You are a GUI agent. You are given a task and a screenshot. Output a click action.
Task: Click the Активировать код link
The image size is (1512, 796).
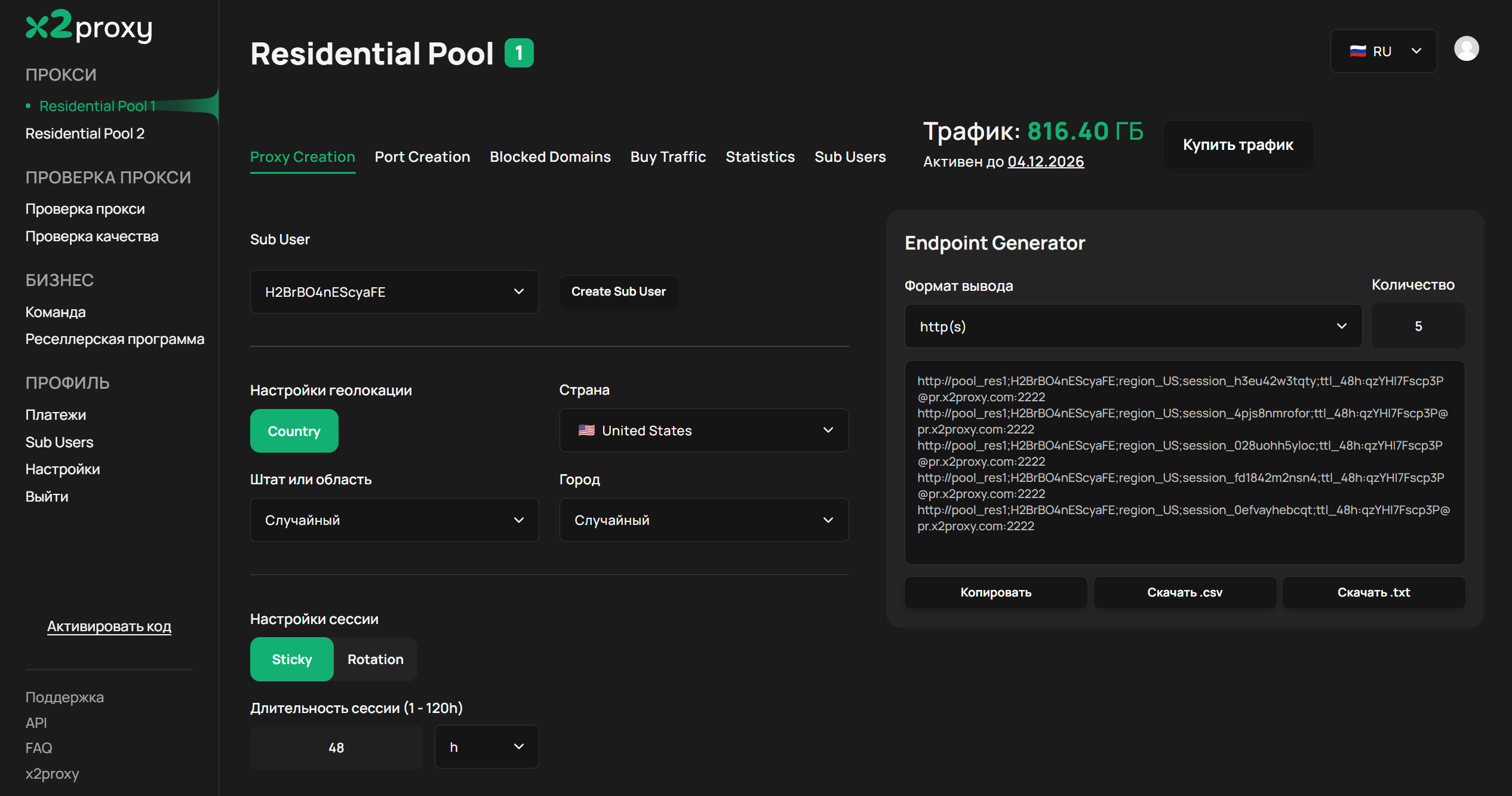(x=109, y=626)
